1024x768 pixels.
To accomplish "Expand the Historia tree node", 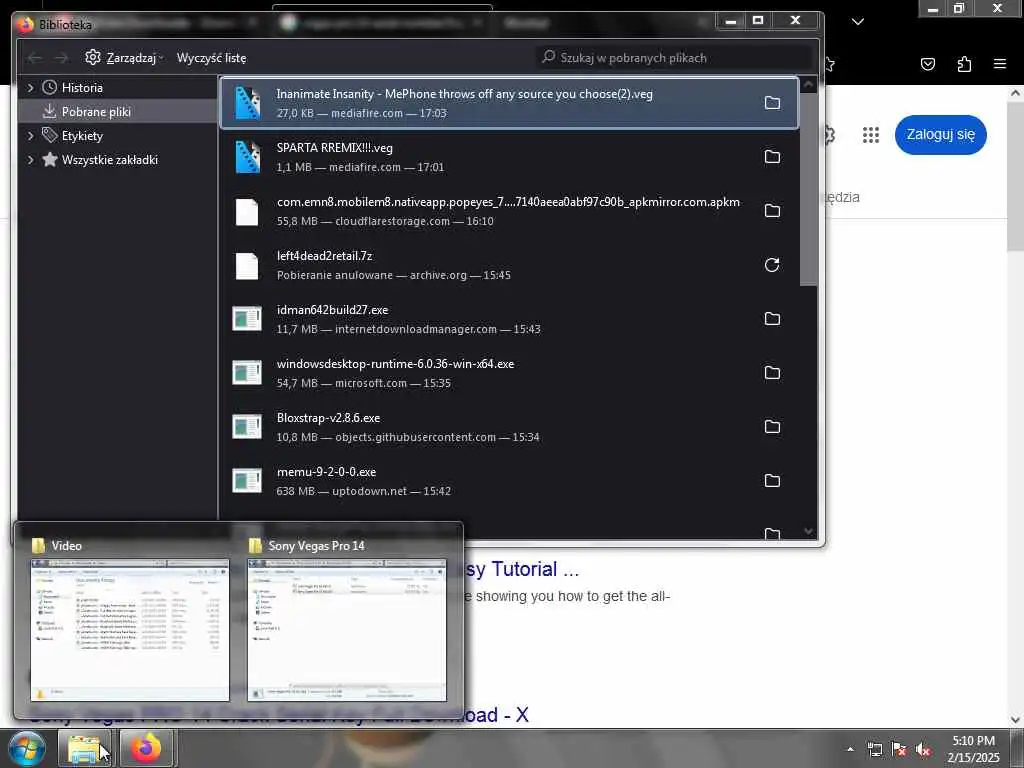I will click(x=30, y=88).
